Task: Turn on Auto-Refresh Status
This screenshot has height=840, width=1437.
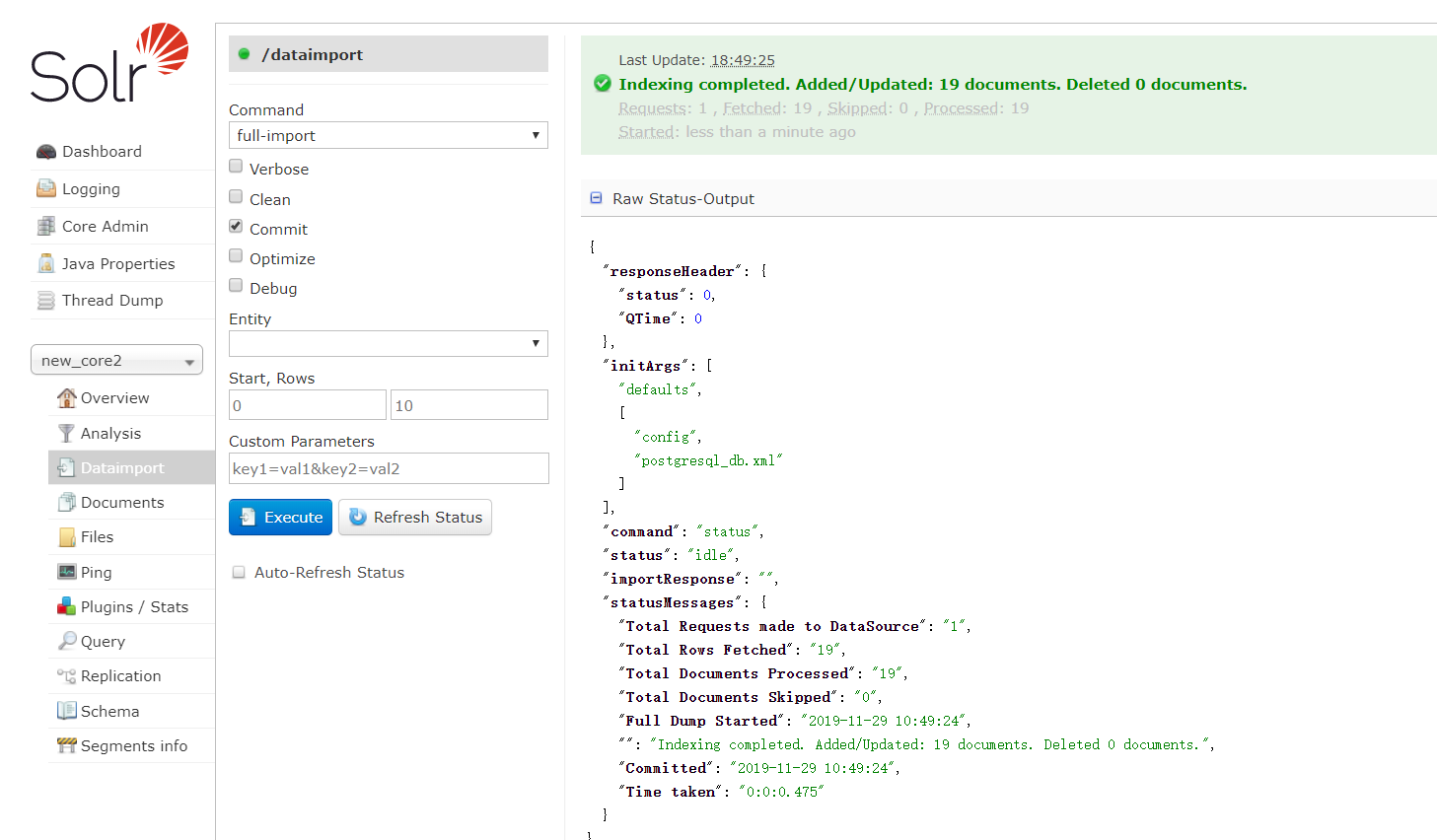Action: (x=238, y=572)
